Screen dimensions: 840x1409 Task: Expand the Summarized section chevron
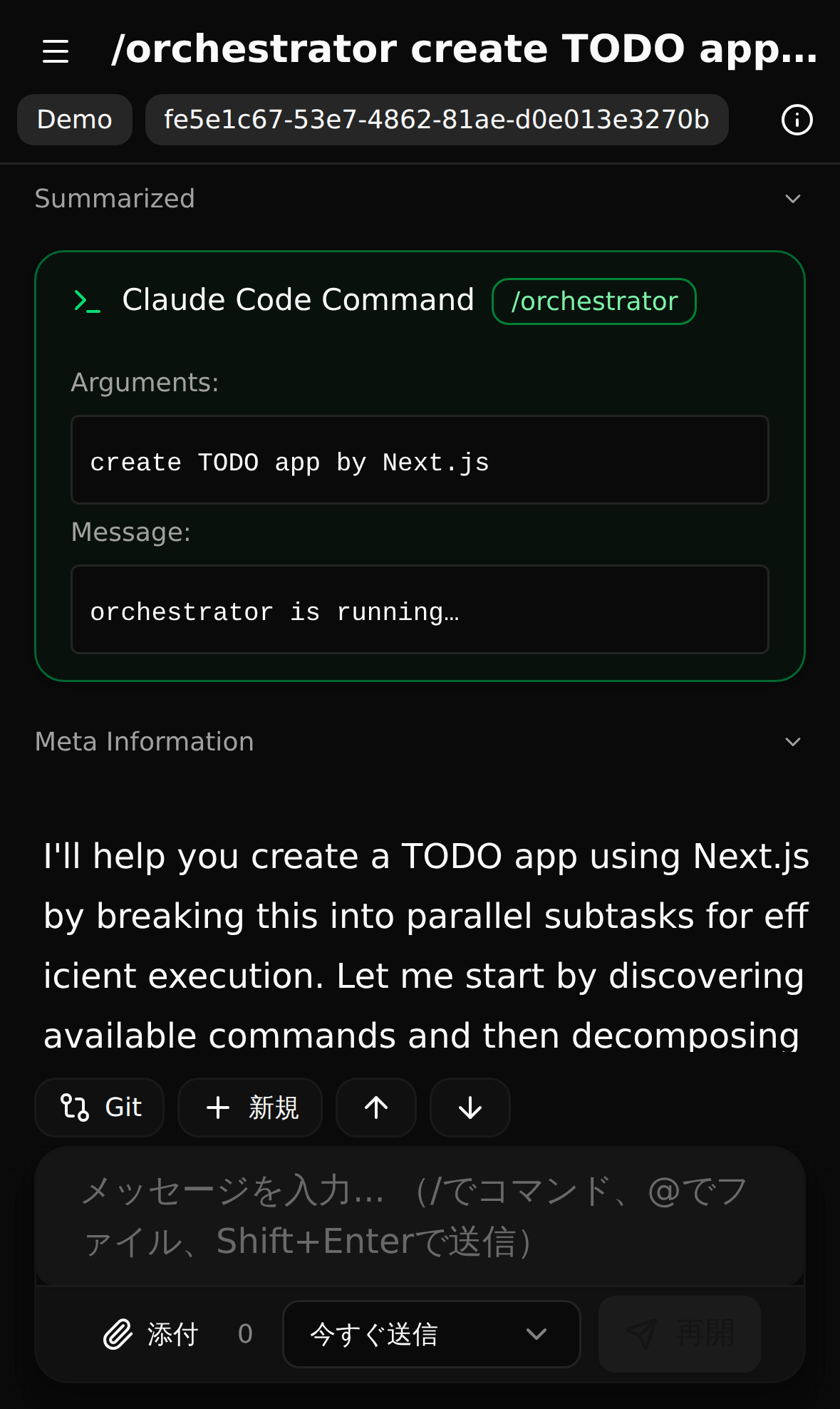pos(793,199)
